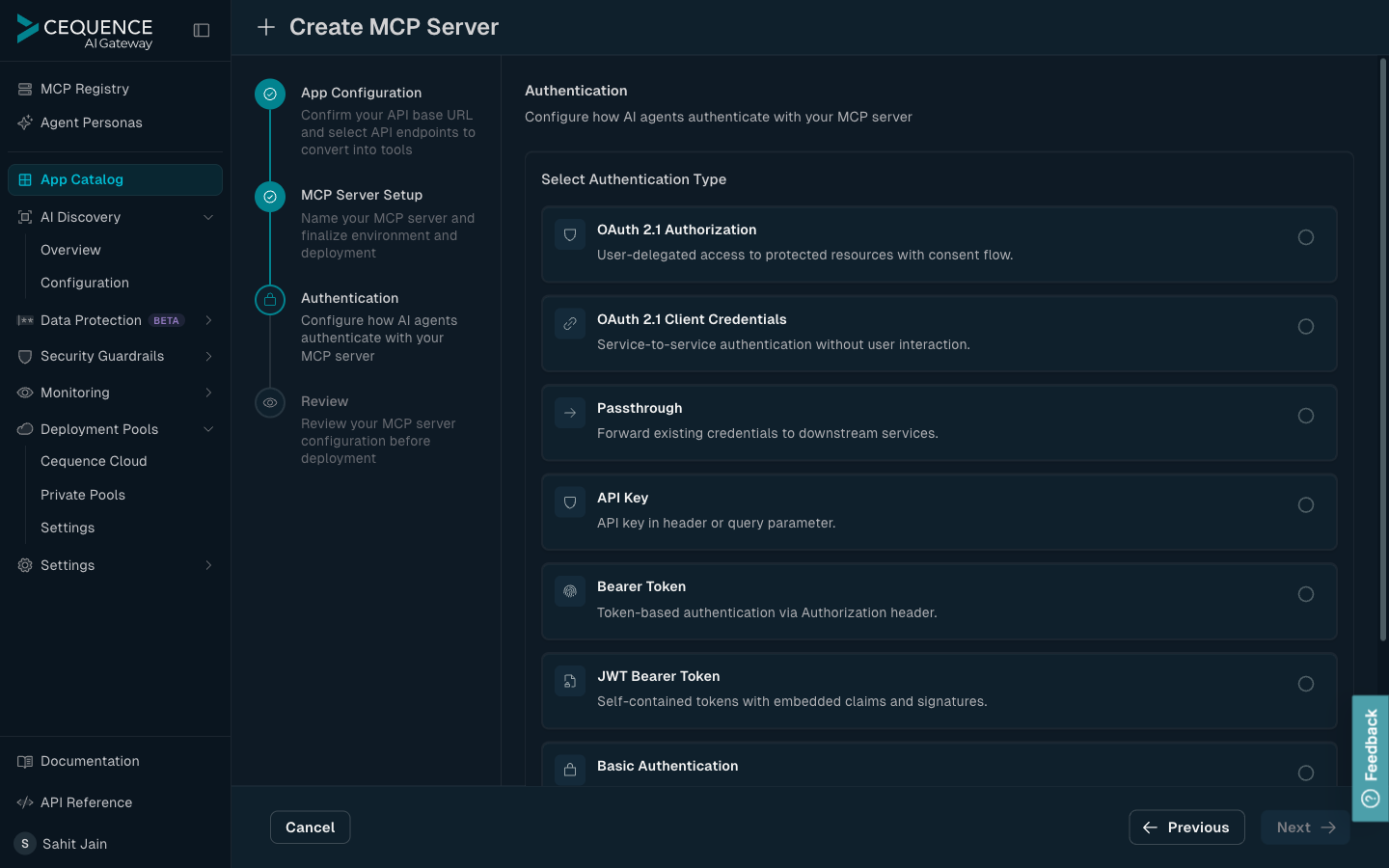Open the AI Discovery Configuration page
1389x868 pixels.
(85, 283)
